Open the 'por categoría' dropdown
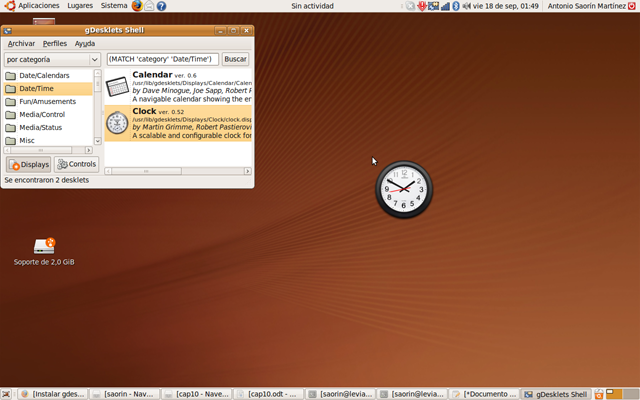 click(52, 60)
